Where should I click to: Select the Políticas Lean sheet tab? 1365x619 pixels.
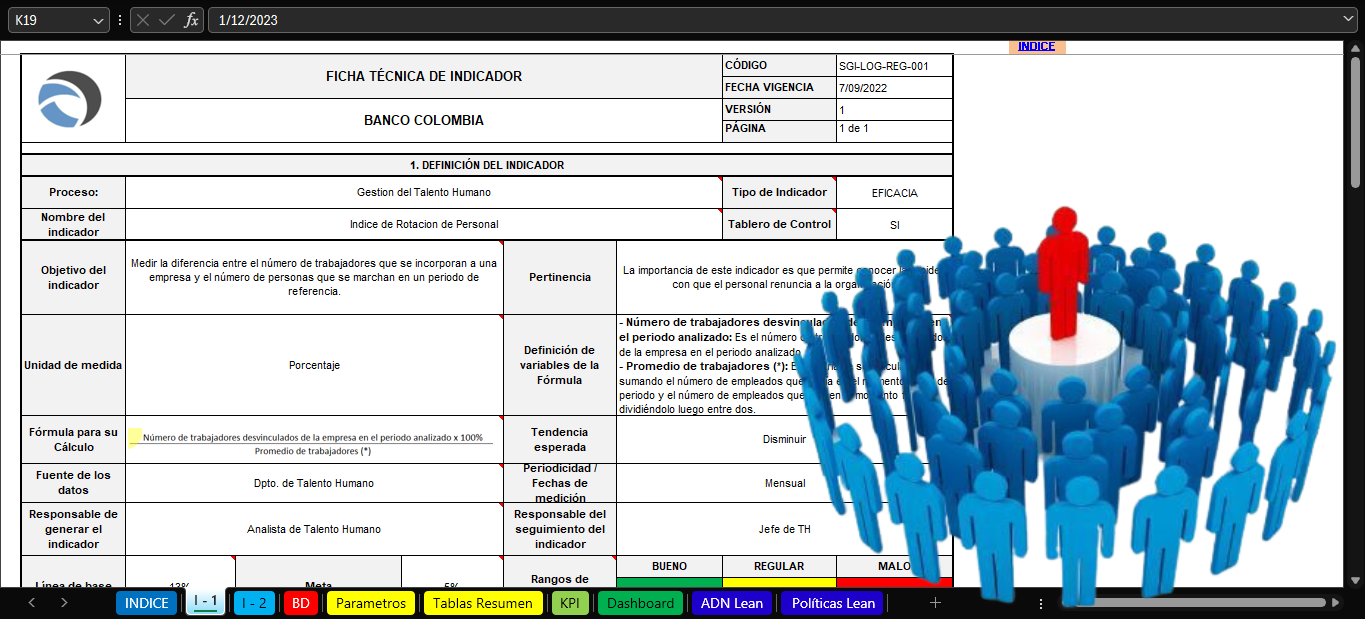point(833,603)
